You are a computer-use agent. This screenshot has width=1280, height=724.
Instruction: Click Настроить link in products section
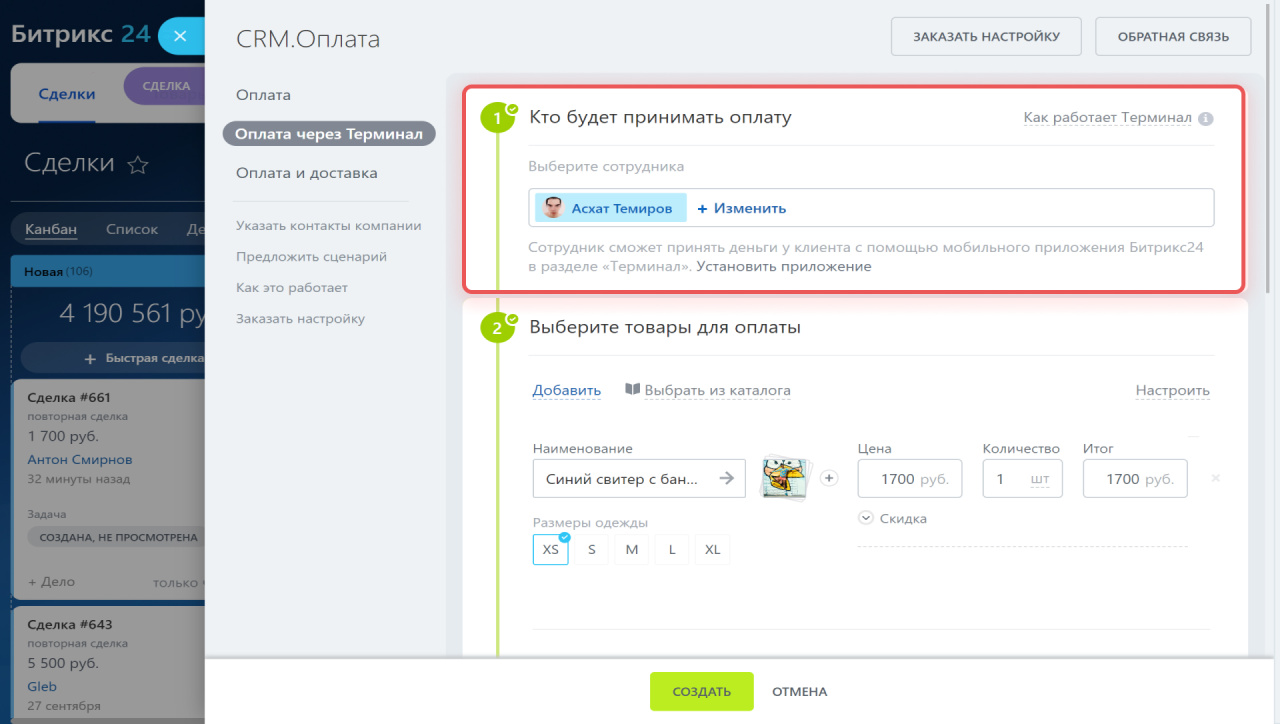(x=1172, y=390)
